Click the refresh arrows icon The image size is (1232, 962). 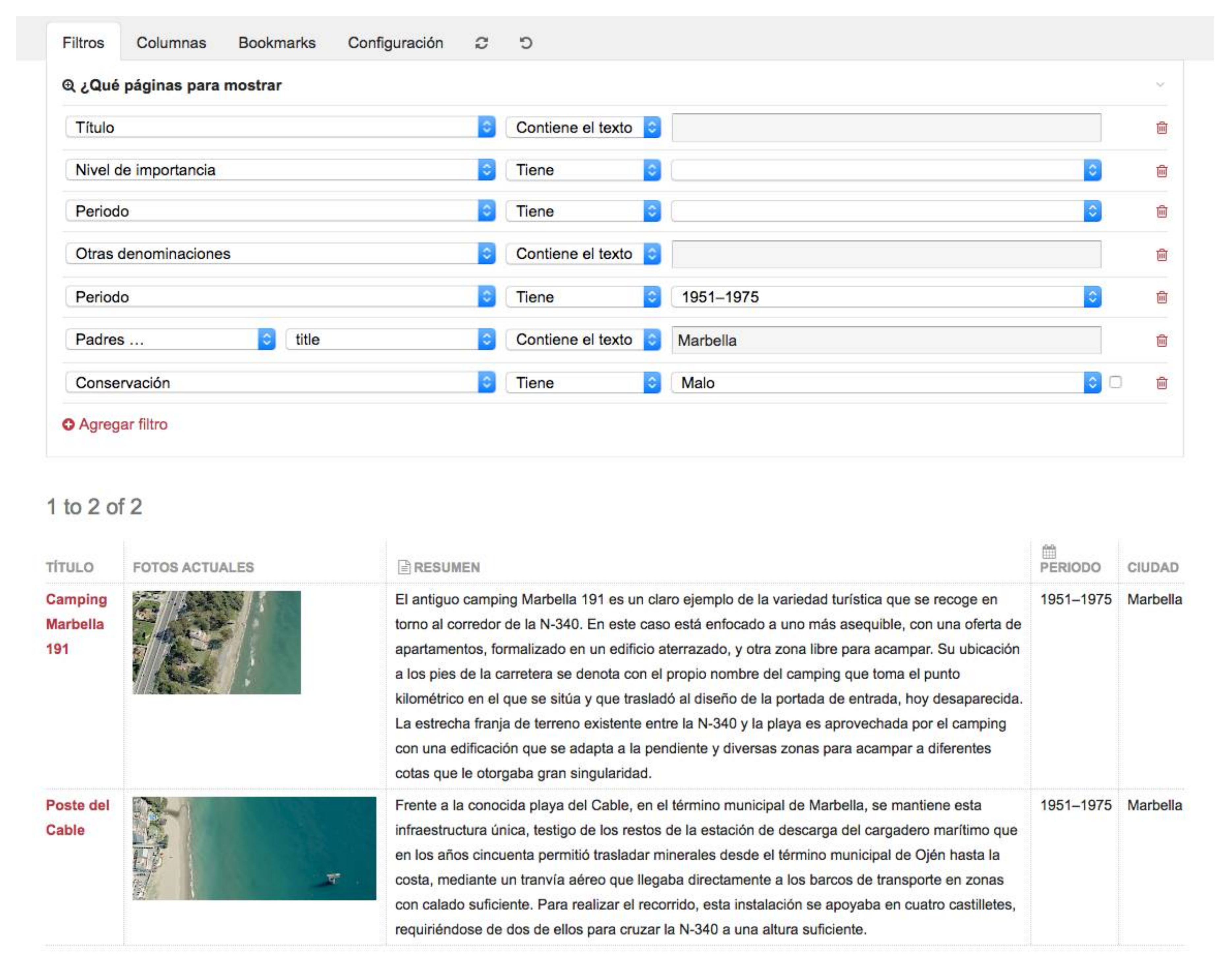pos(481,43)
